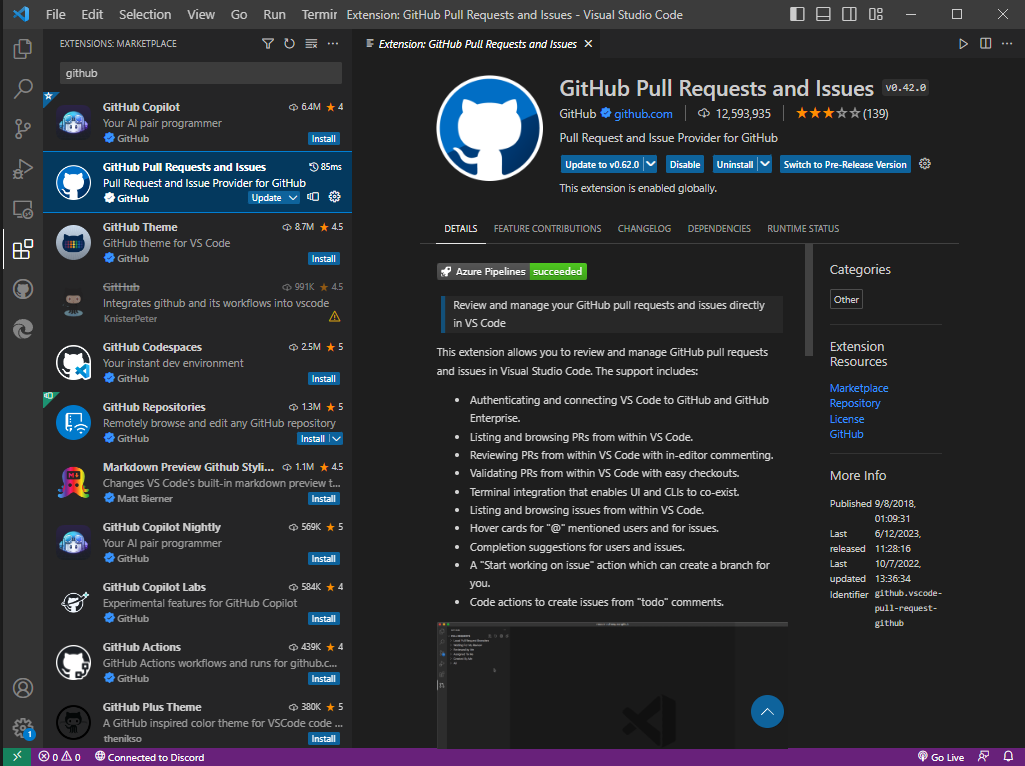Open the Repository resource link

[855, 403]
